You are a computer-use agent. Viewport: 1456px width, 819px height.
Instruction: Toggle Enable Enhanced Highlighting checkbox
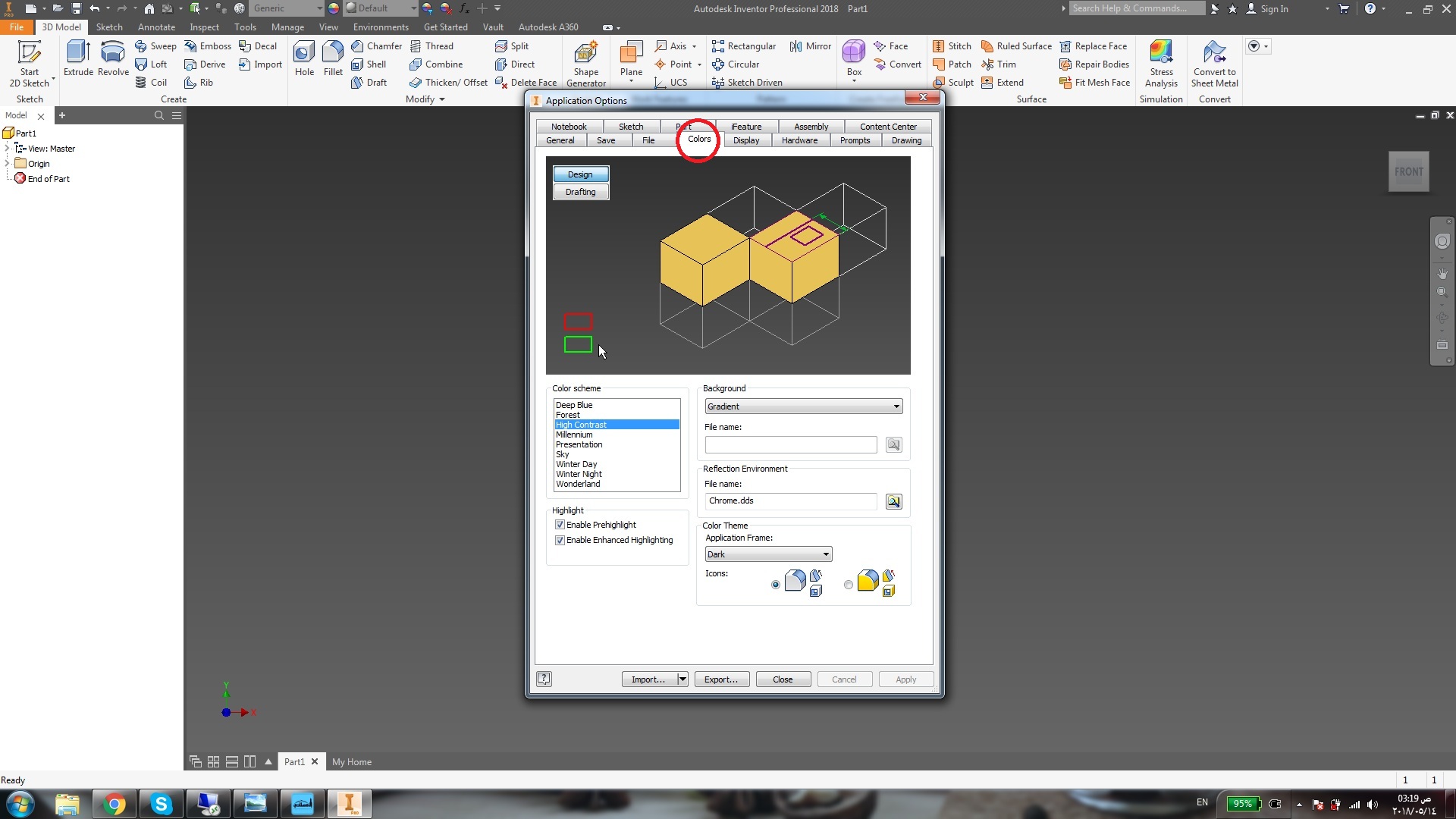(560, 540)
